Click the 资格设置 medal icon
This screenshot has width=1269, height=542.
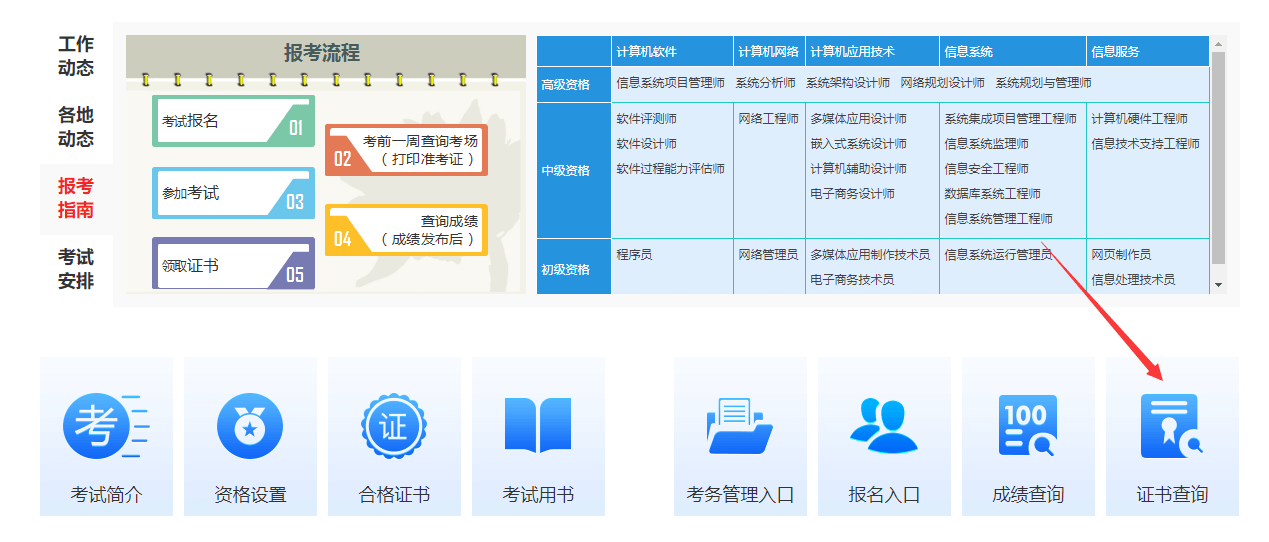(x=250, y=427)
